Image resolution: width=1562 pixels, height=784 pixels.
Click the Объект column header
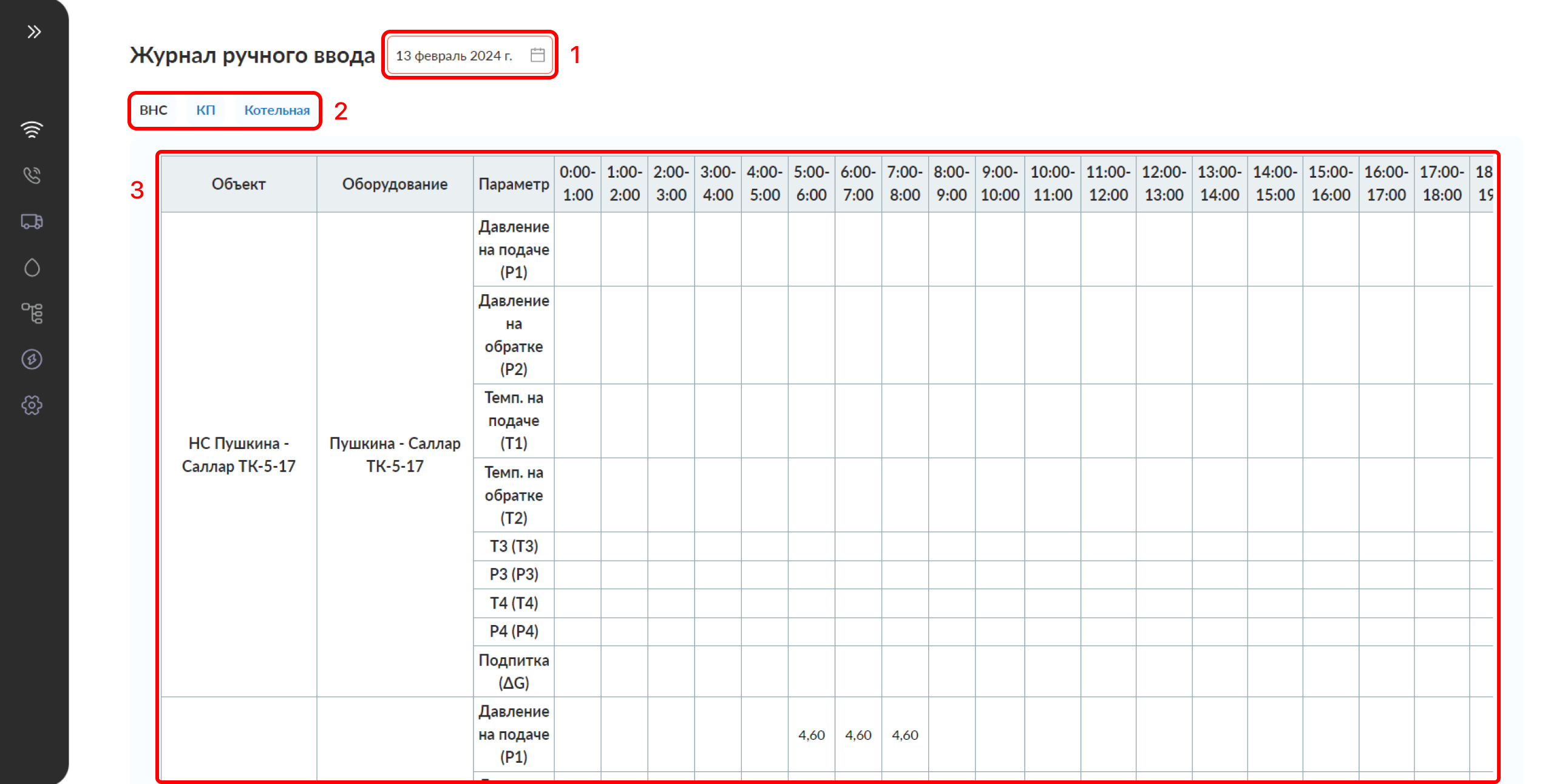[x=239, y=184]
